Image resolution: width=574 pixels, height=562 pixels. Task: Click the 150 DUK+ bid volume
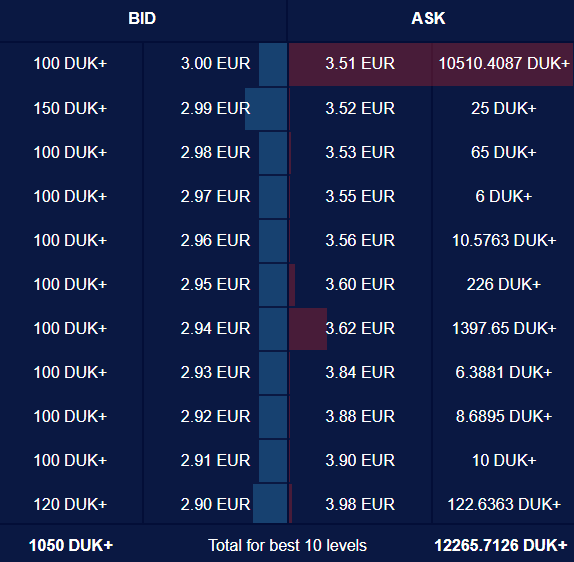click(x=70, y=108)
